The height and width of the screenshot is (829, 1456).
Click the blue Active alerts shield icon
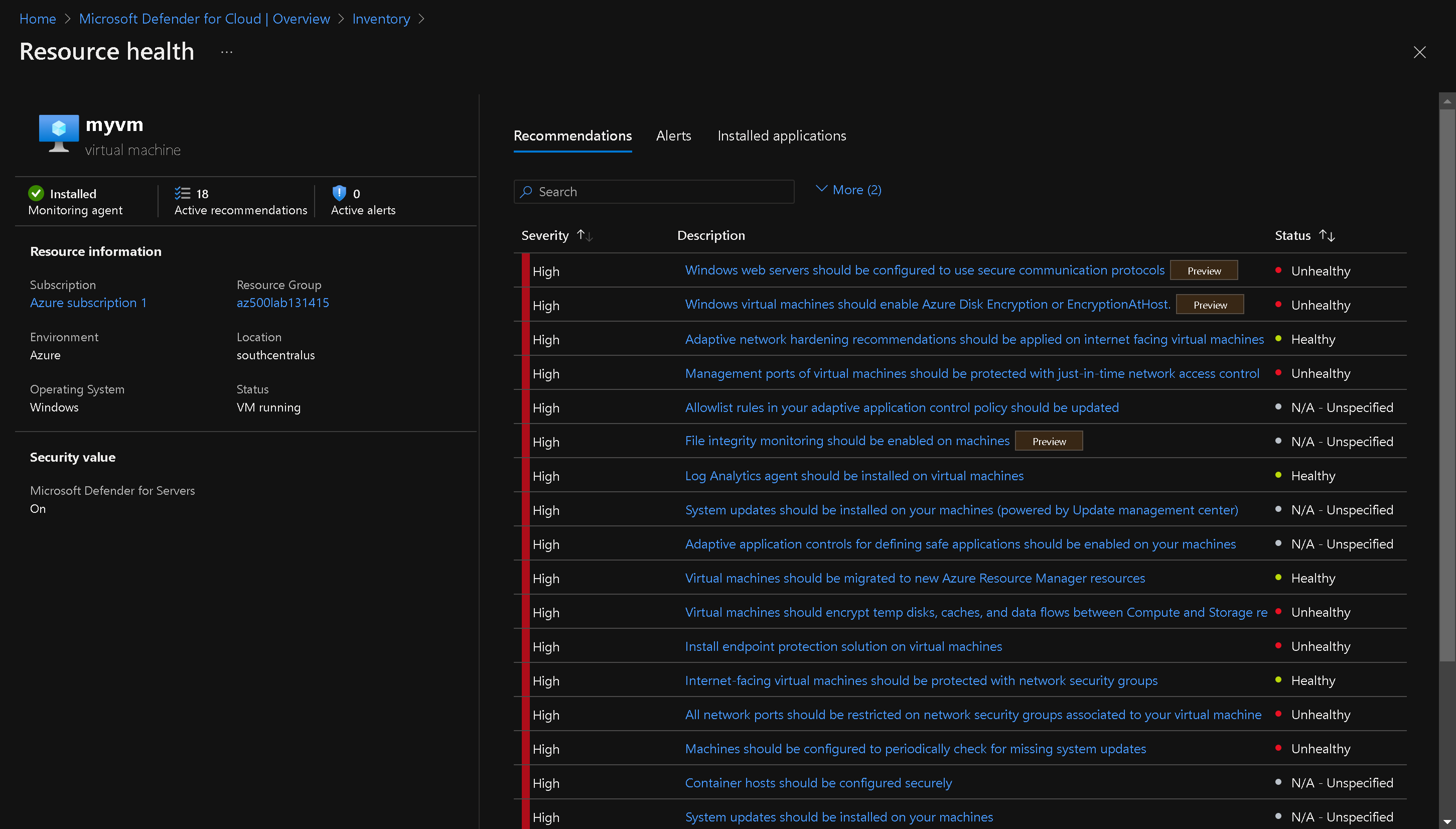339,193
